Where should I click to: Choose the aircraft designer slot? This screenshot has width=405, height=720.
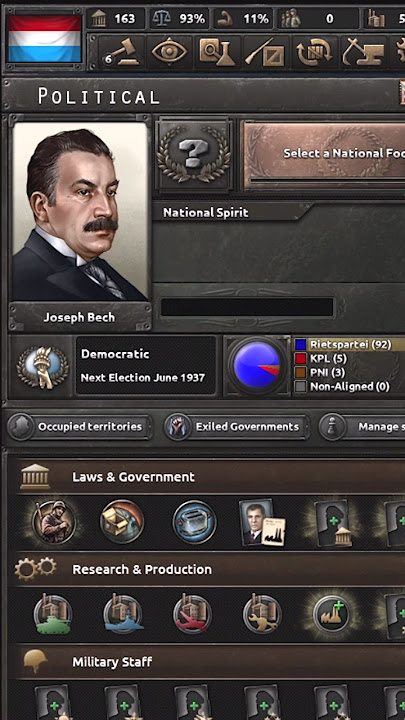pos(192,614)
